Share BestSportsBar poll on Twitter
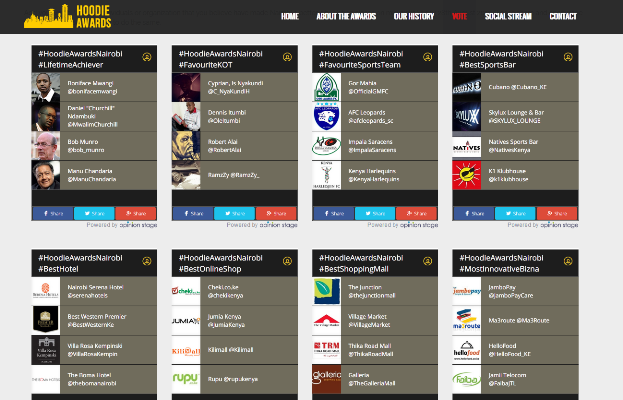The width and height of the screenshot is (623, 400). [x=515, y=213]
